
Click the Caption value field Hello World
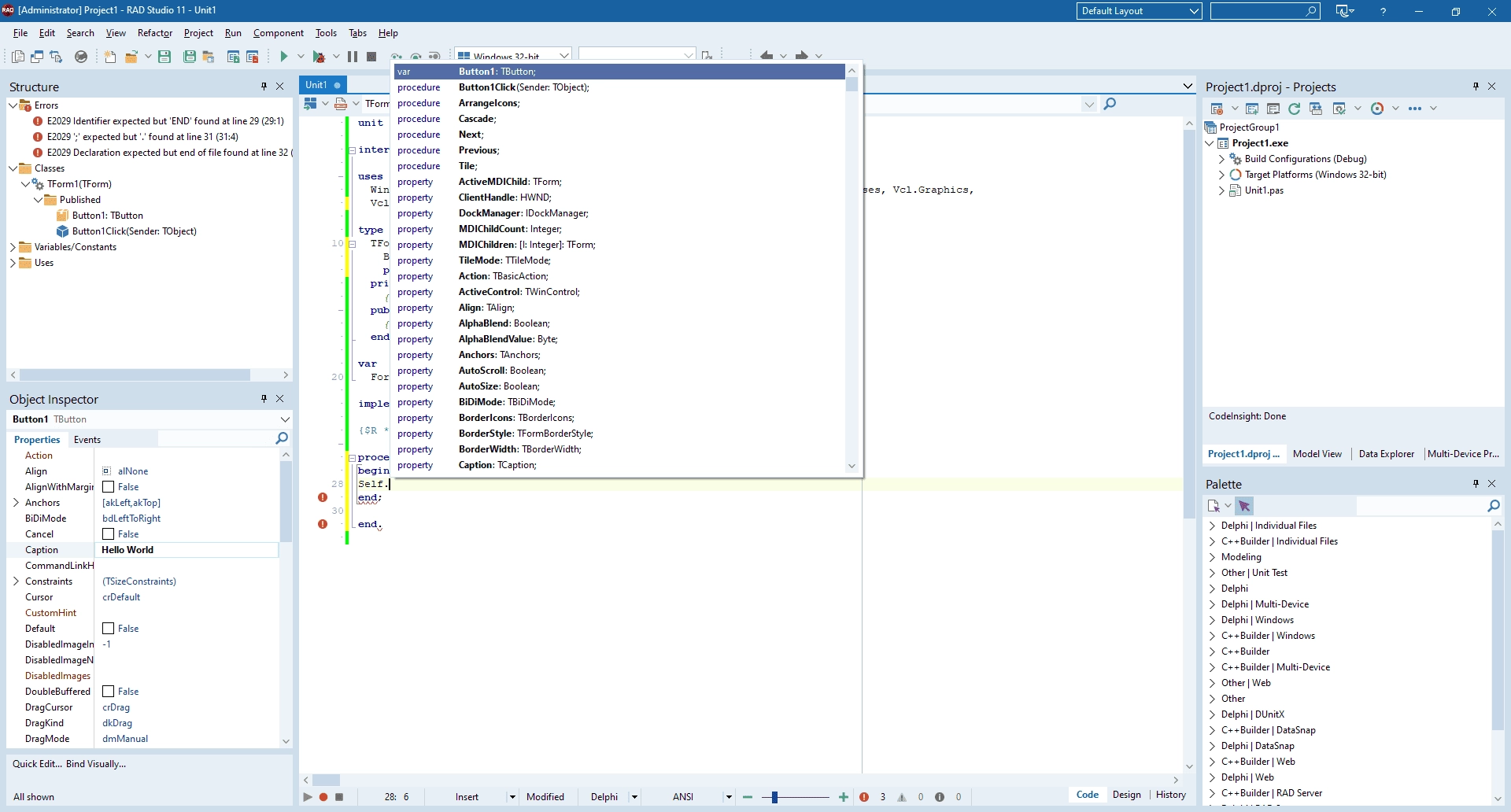pyautogui.click(x=187, y=550)
